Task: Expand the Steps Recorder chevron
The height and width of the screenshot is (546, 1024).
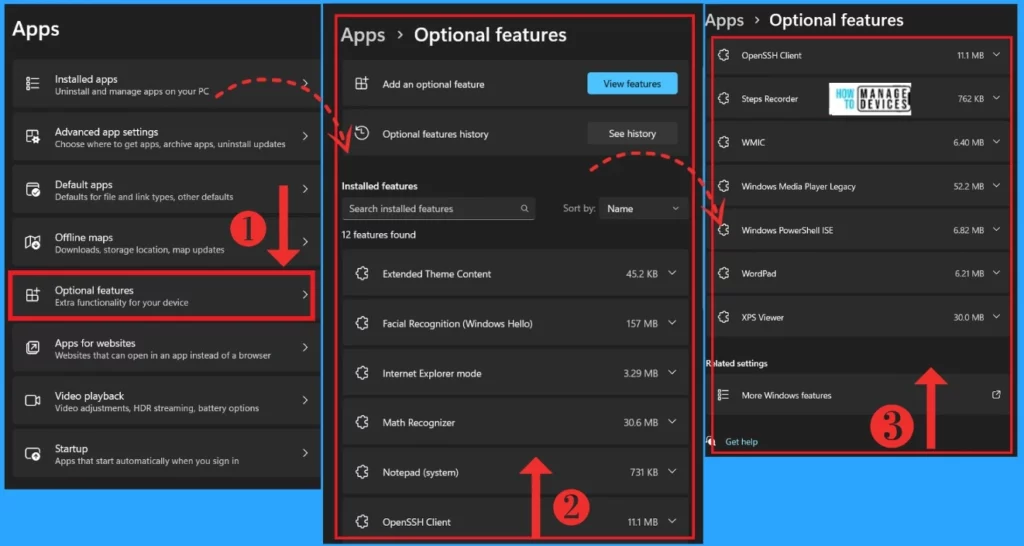Action: tap(997, 98)
